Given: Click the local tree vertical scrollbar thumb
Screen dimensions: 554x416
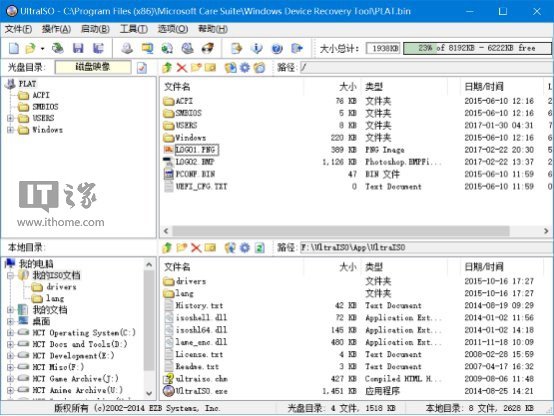Looking at the screenshot, I should [149, 321].
